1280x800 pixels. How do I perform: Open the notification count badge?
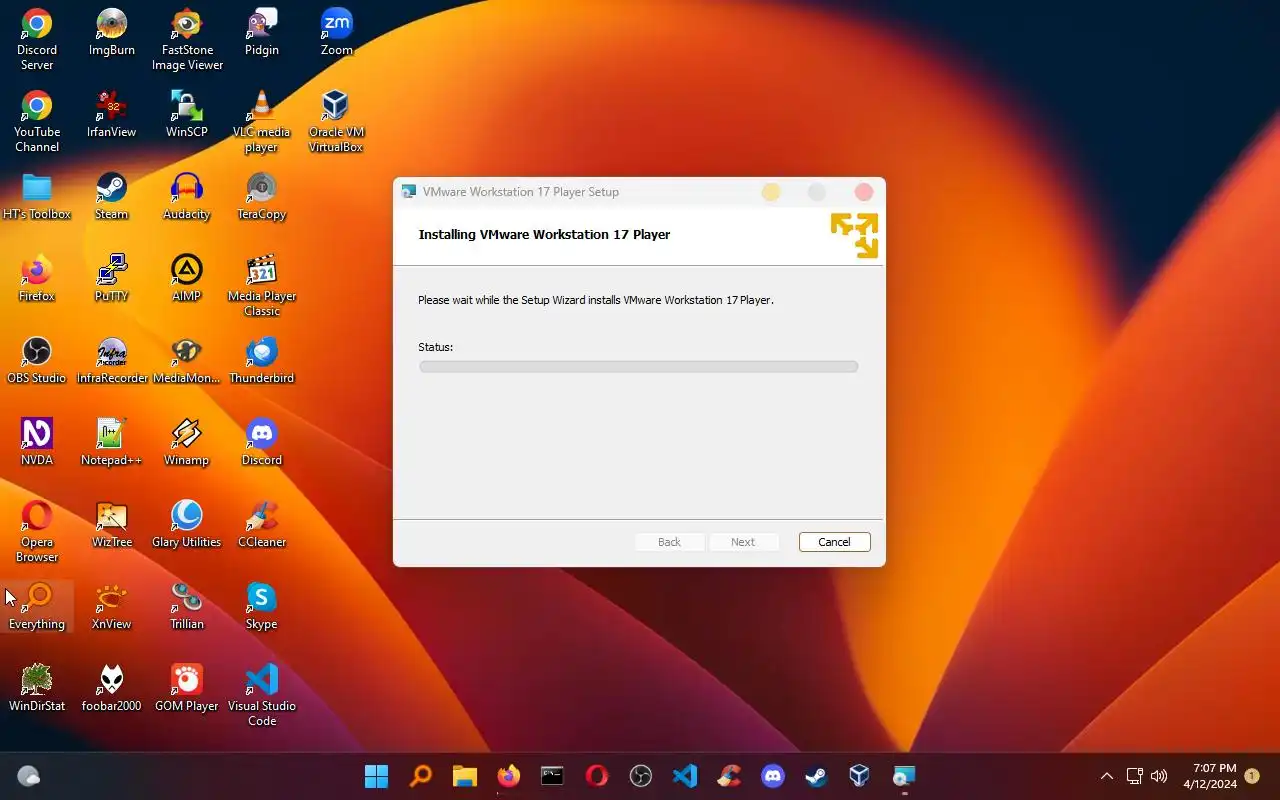tap(1252, 776)
